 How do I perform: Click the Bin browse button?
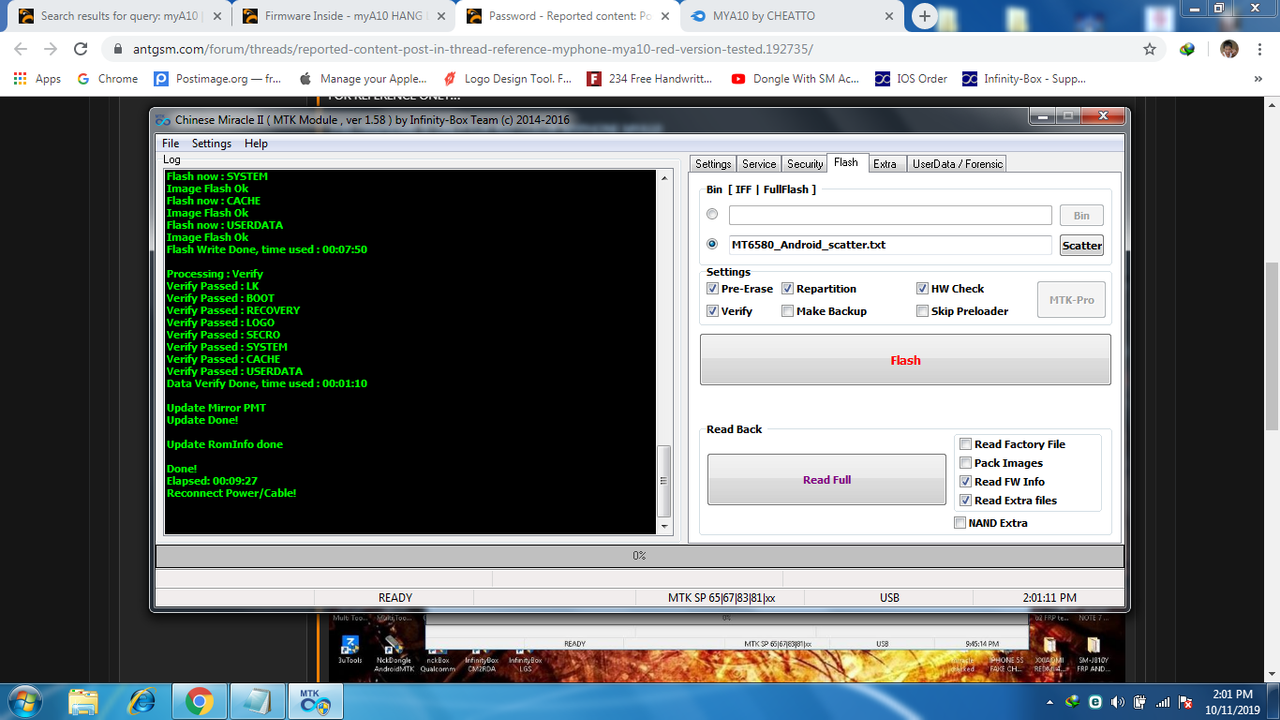pyautogui.click(x=1082, y=215)
